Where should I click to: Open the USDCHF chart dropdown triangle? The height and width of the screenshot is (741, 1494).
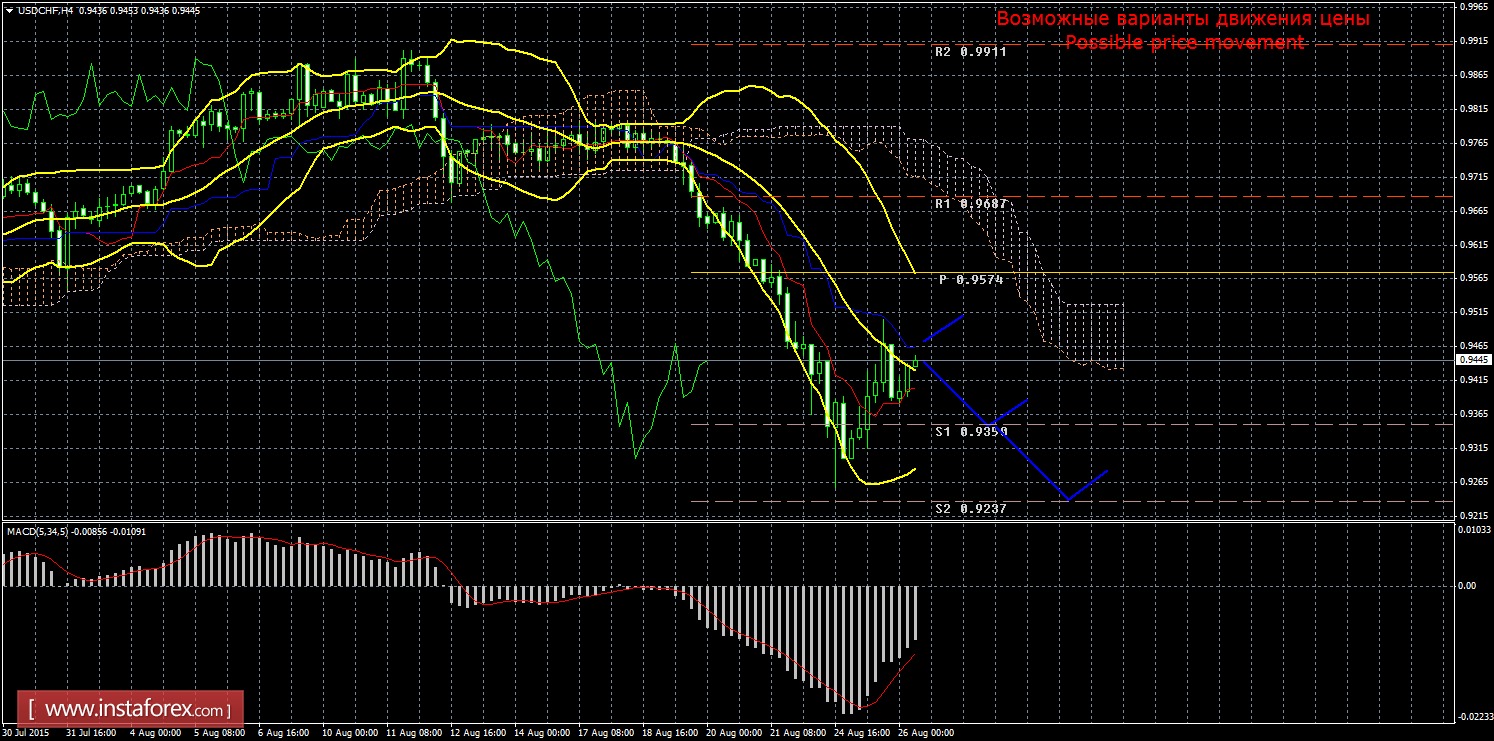click(8, 9)
